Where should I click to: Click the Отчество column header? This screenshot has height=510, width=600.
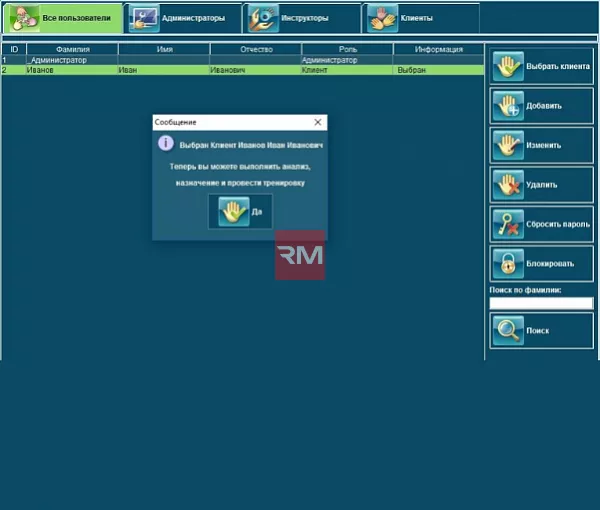[x=256, y=49]
